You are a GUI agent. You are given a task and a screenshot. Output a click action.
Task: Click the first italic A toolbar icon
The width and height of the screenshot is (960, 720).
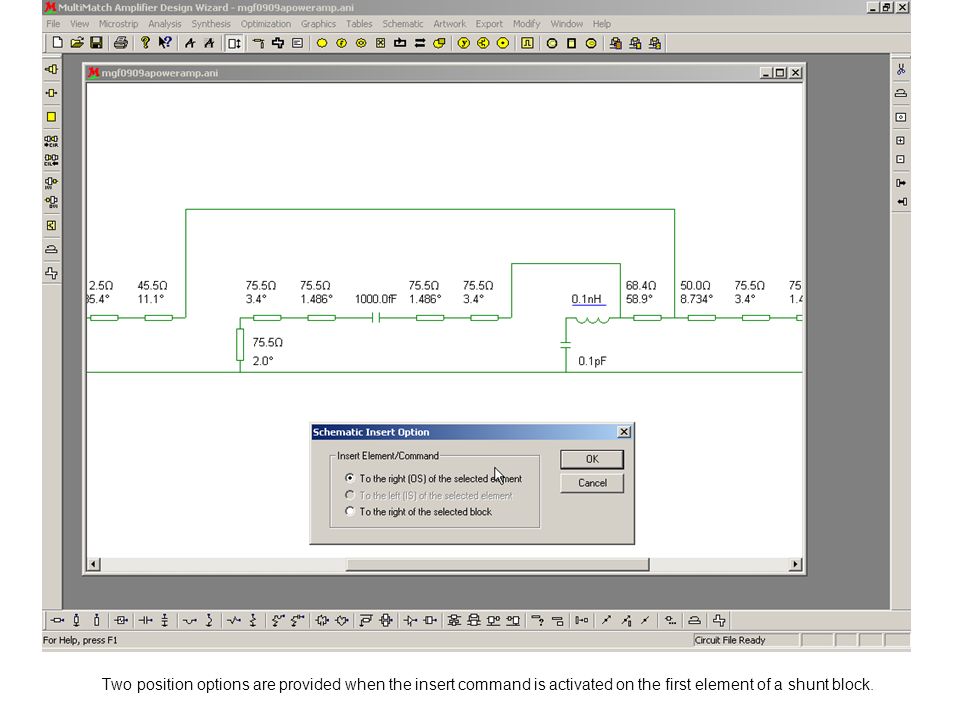point(190,43)
